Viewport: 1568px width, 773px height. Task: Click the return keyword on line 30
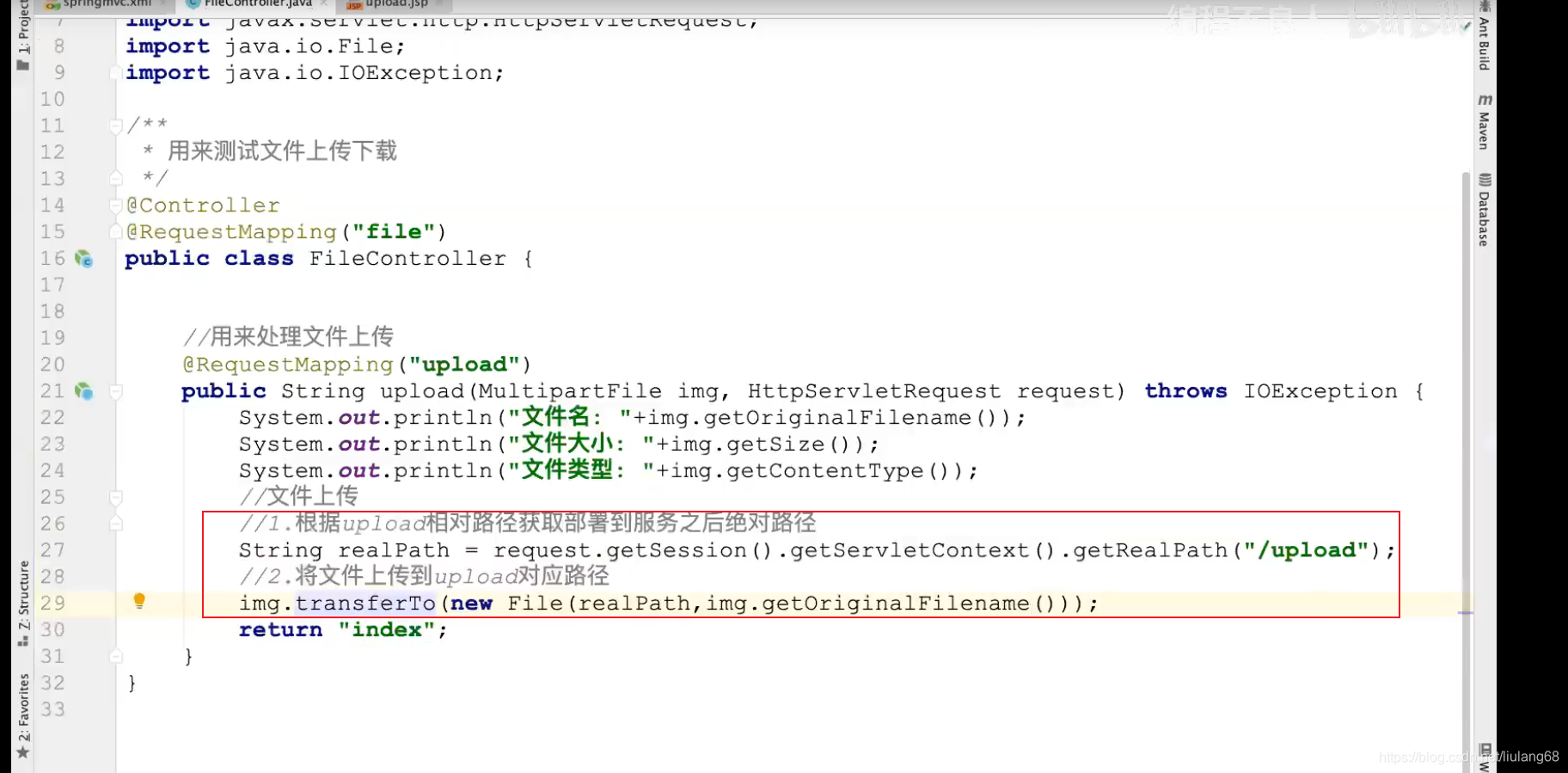coord(280,630)
